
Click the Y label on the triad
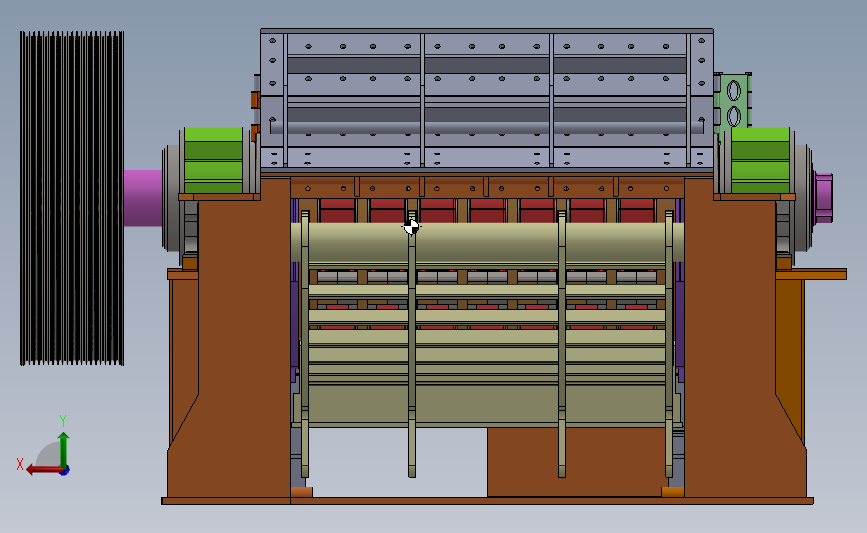[62, 421]
